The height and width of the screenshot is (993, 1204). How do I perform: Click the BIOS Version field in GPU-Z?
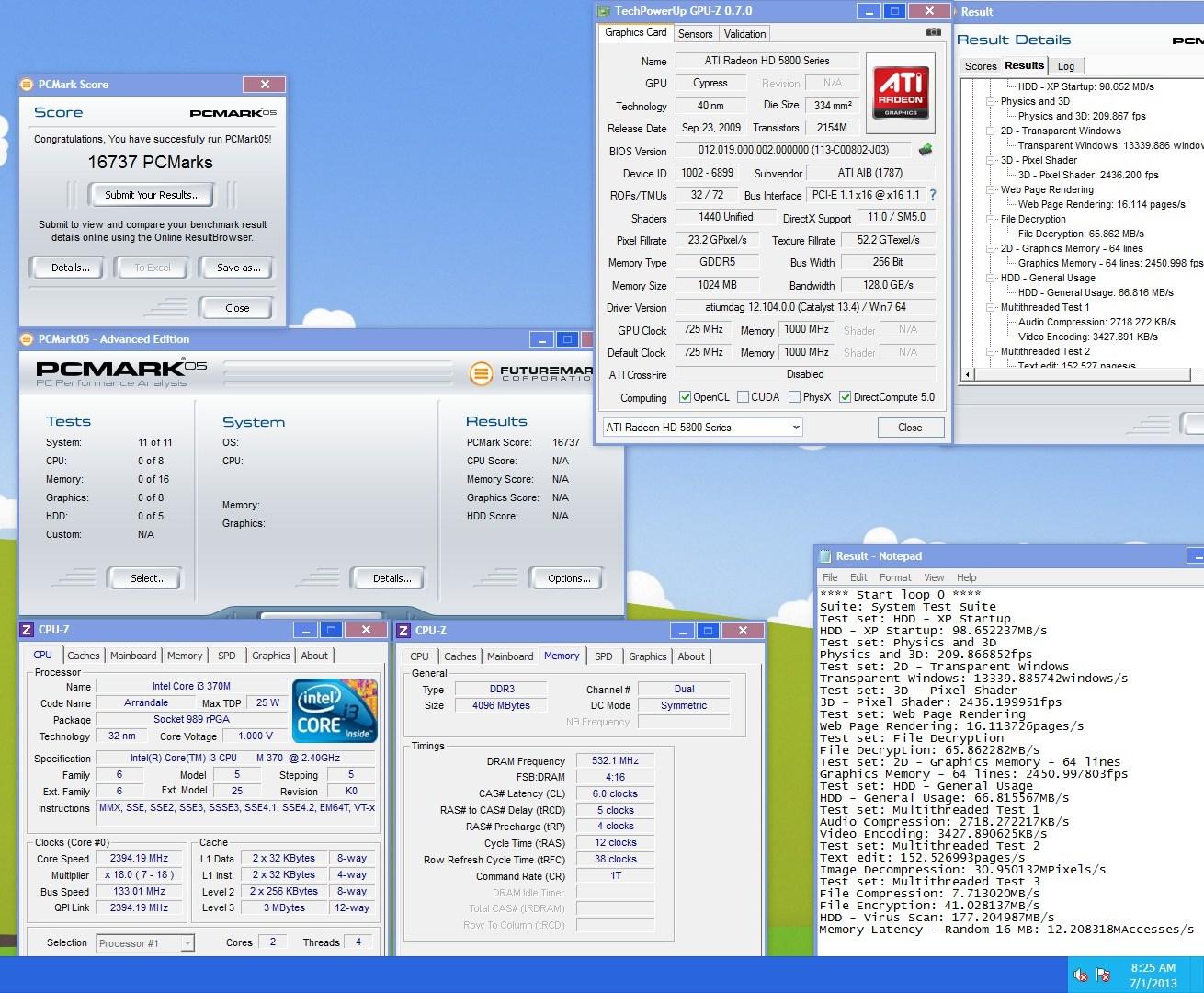[794, 150]
